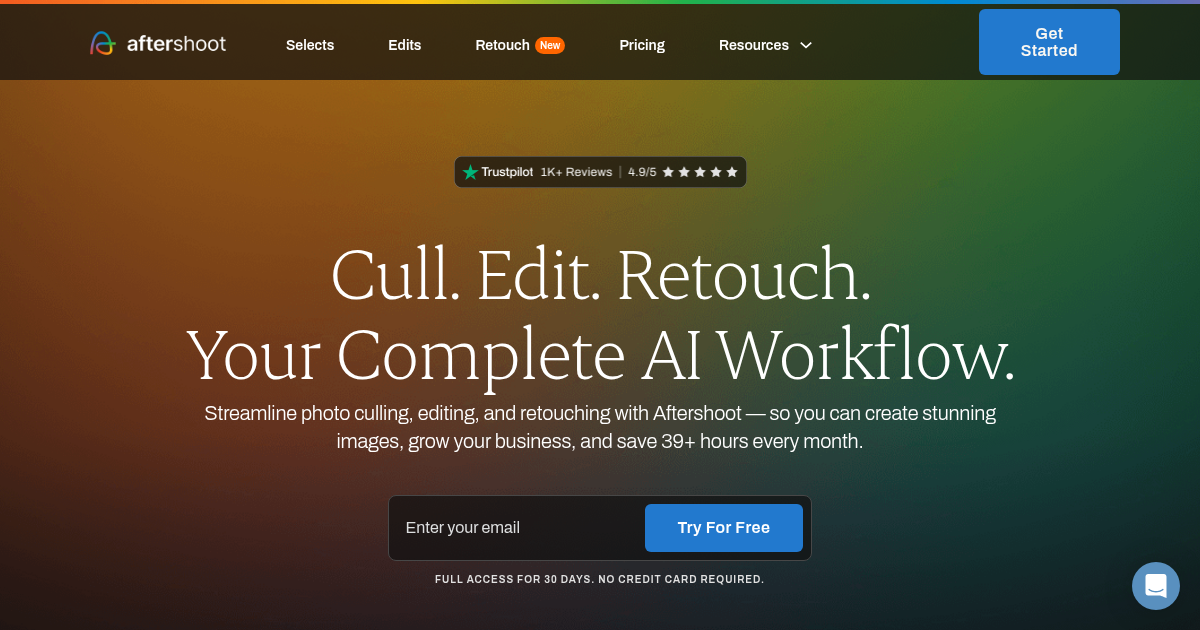Click the Streamline photo culling description text
Screen dimensions: 1200x630
[x=600, y=427]
